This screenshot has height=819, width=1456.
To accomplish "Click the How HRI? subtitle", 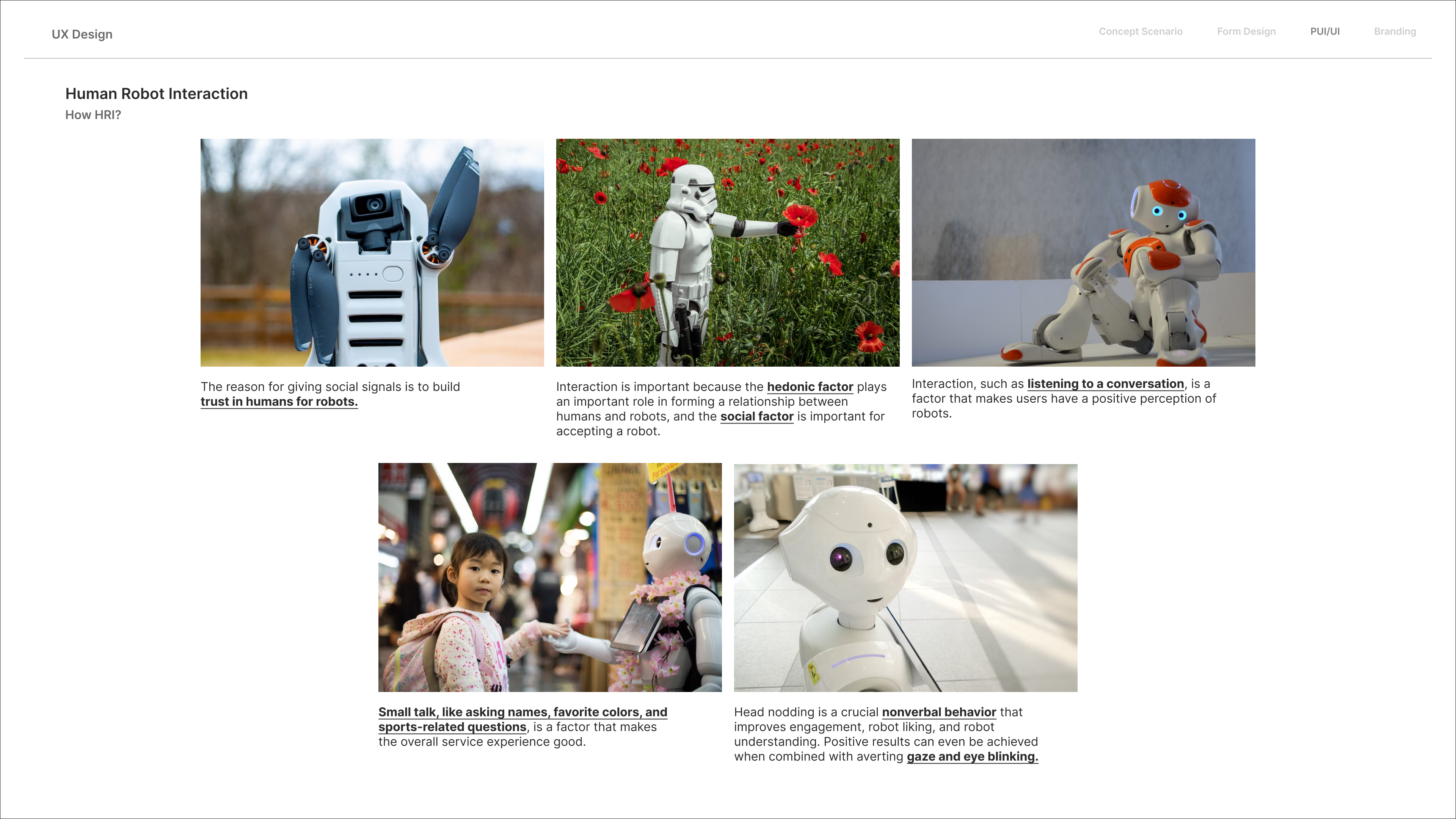I will point(93,115).
